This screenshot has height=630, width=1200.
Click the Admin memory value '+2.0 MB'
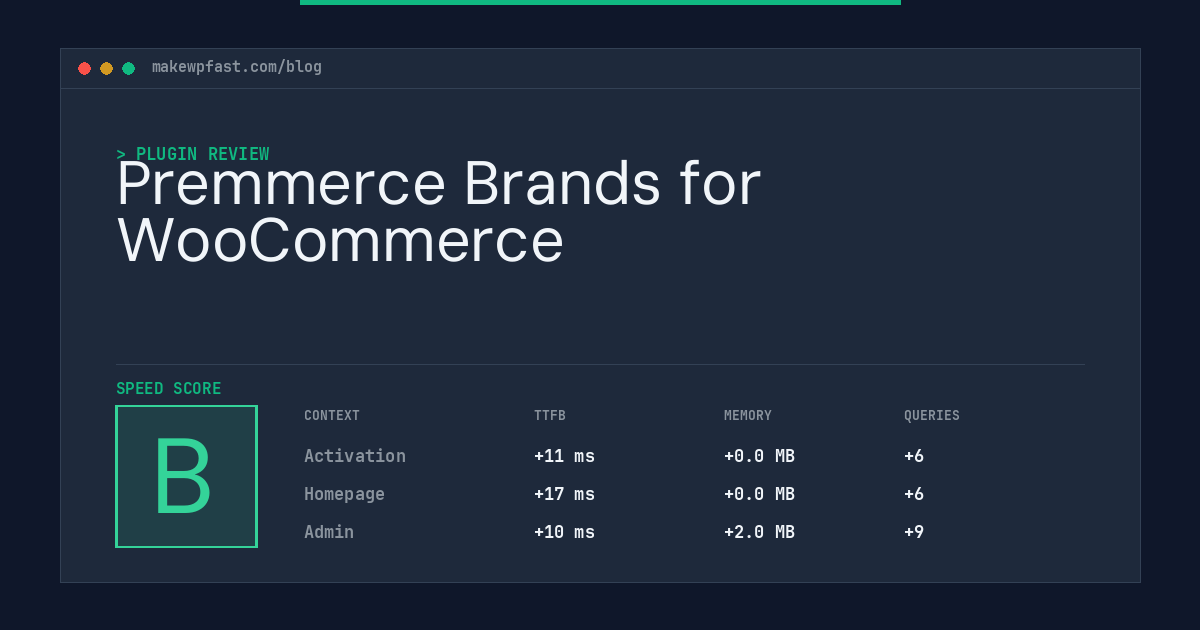(x=759, y=532)
